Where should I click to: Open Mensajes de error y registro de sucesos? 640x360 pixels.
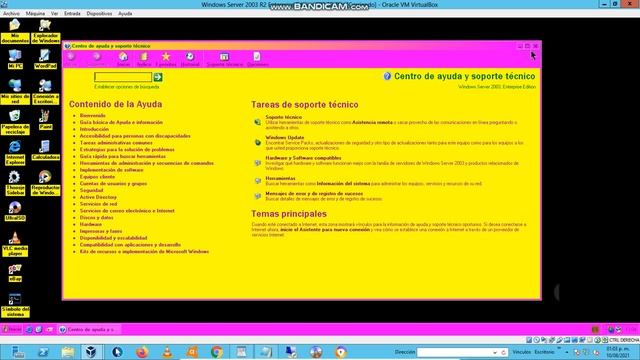314,193
